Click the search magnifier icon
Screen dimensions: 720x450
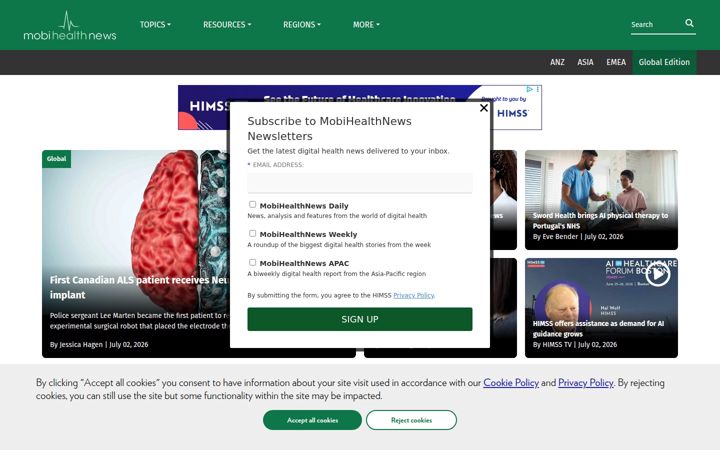tap(689, 23)
